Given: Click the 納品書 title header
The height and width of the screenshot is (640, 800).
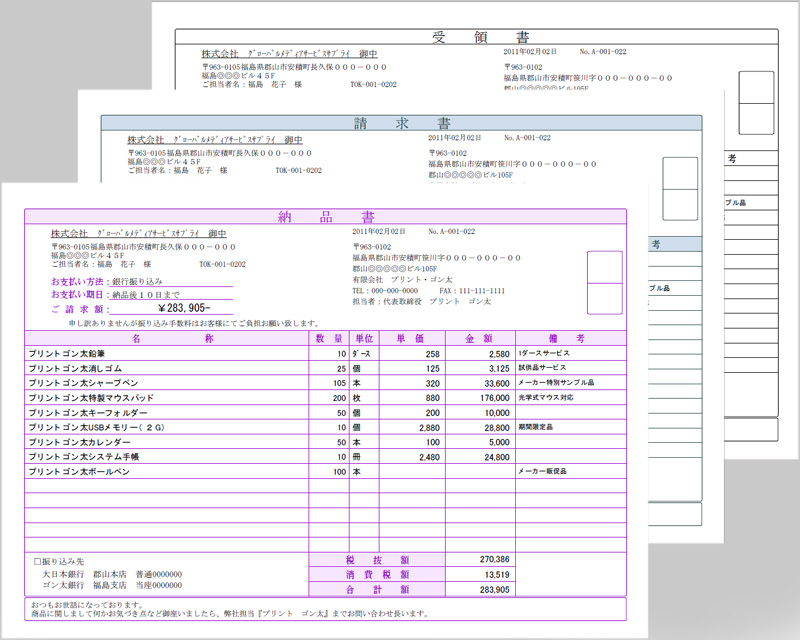Looking at the screenshot, I should pos(326,217).
